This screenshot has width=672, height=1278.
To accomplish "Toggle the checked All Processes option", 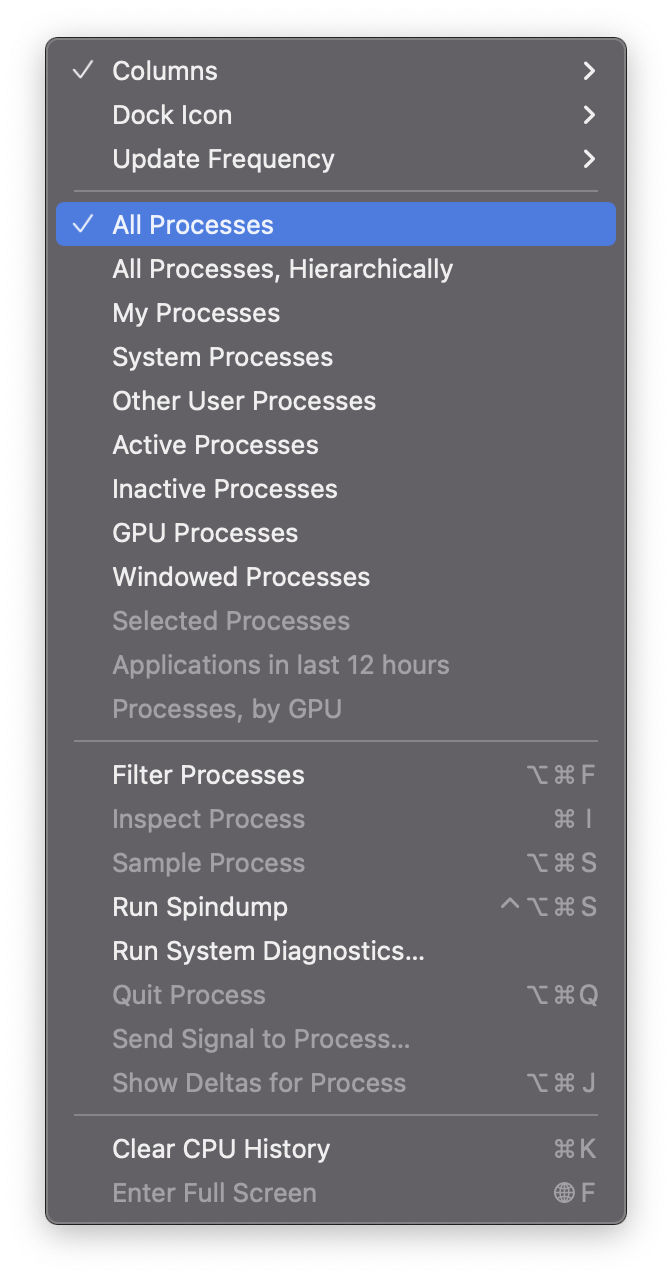I will click(x=193, y=225).
